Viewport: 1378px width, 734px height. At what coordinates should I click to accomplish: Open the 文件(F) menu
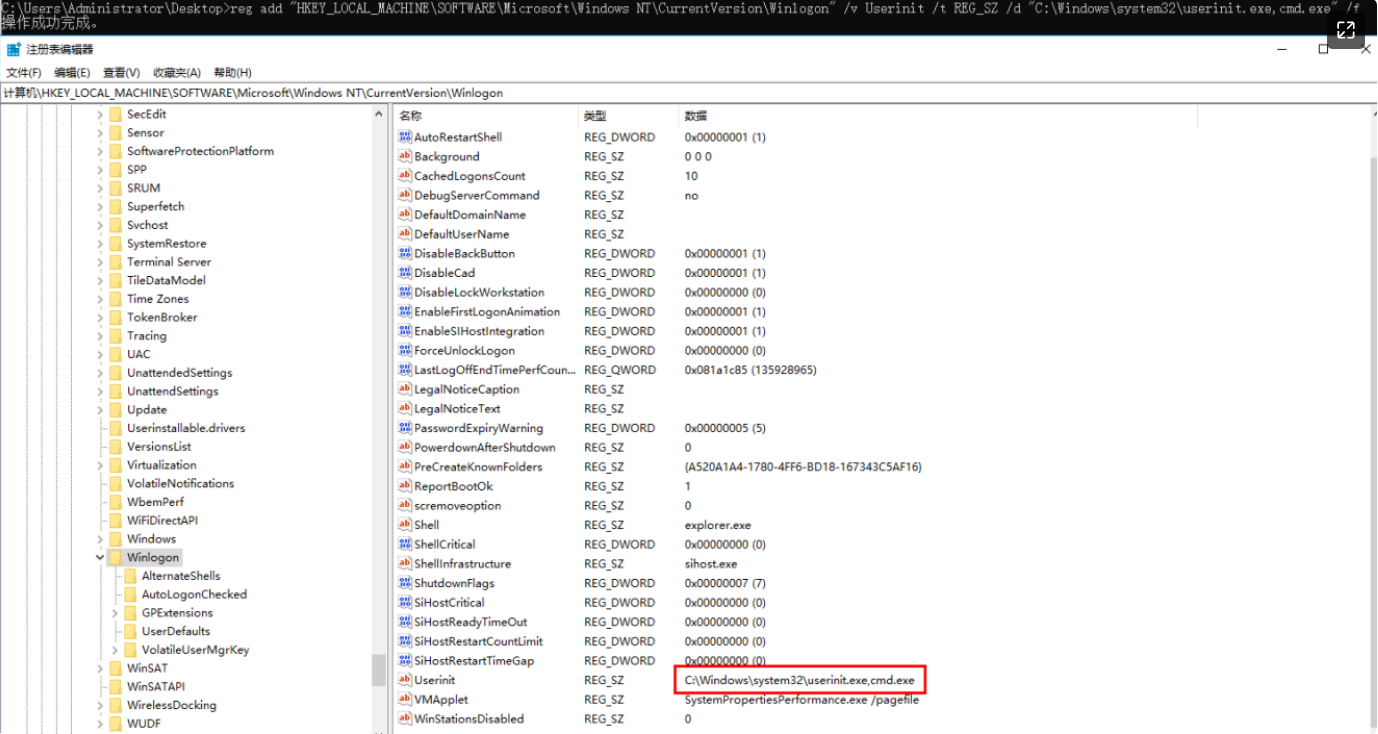click(24, 72)
